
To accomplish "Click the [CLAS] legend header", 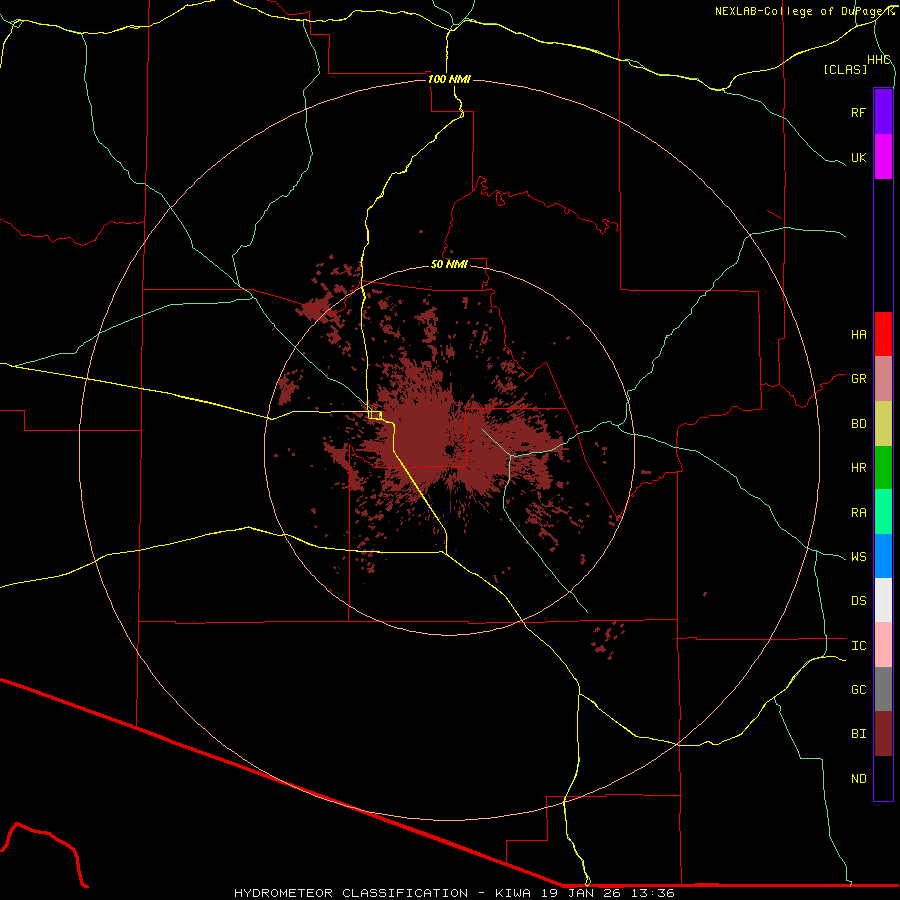I will pos(844,69).
